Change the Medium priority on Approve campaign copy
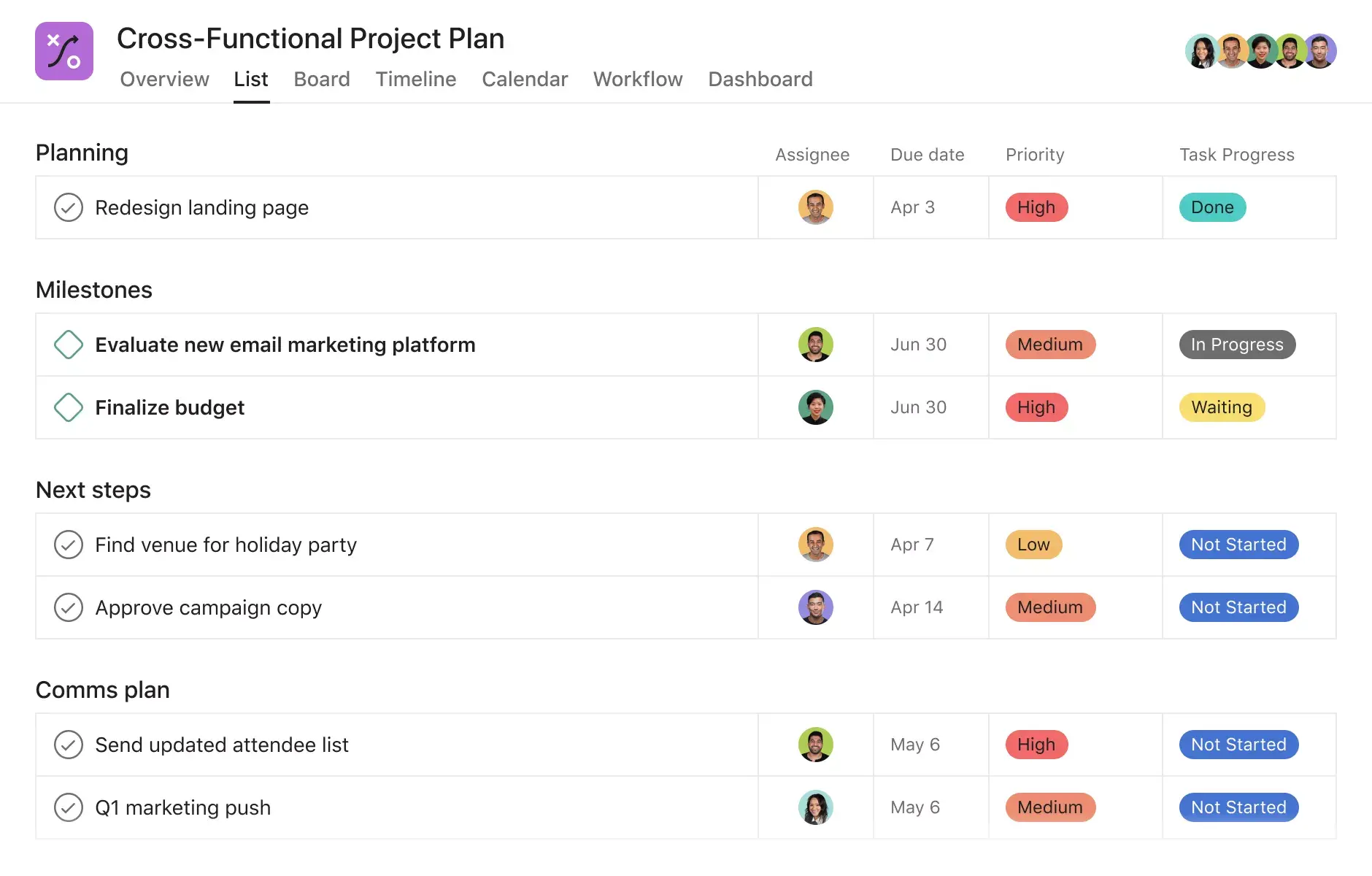Image resolution: width=1372 pixels, height=876 pixels. [x=1049, y=607]
